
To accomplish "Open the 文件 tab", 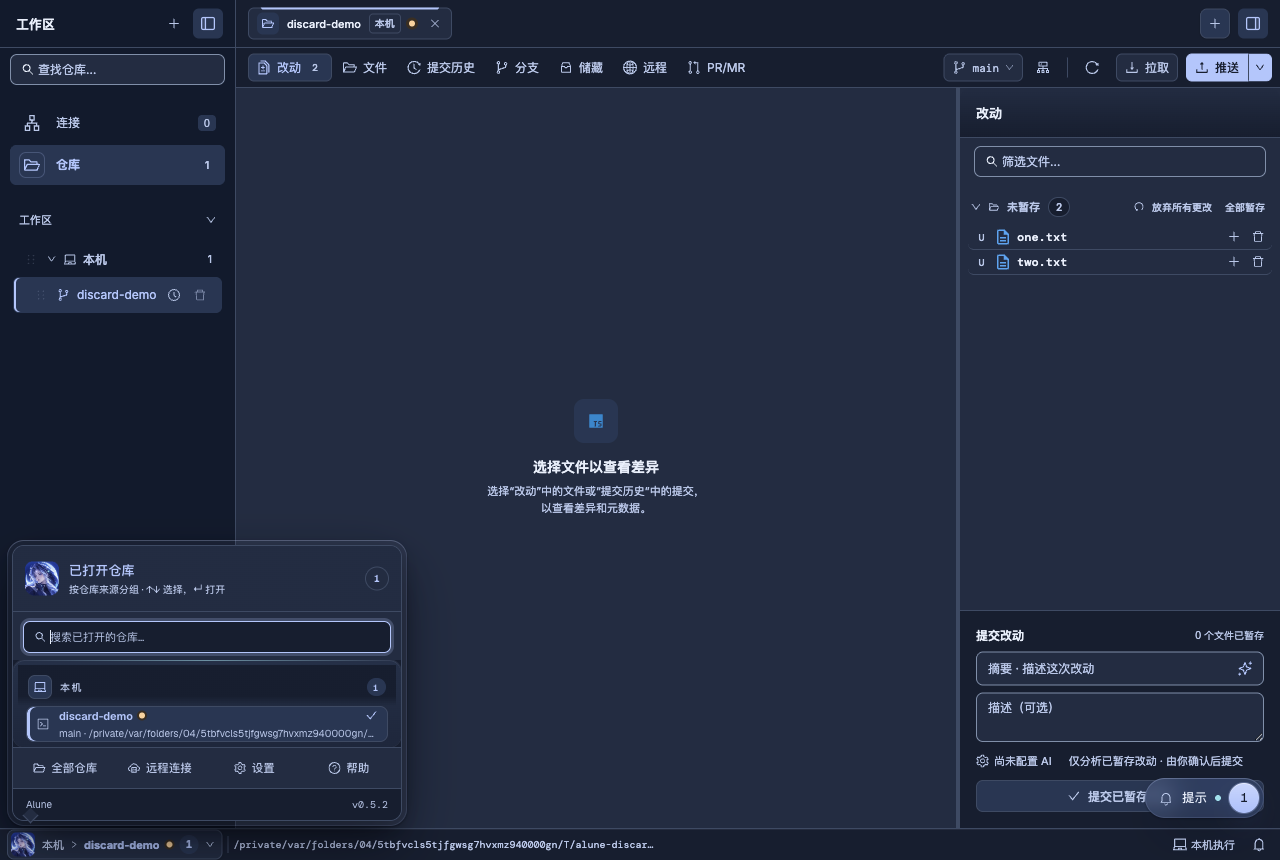I will pos(365,67).
